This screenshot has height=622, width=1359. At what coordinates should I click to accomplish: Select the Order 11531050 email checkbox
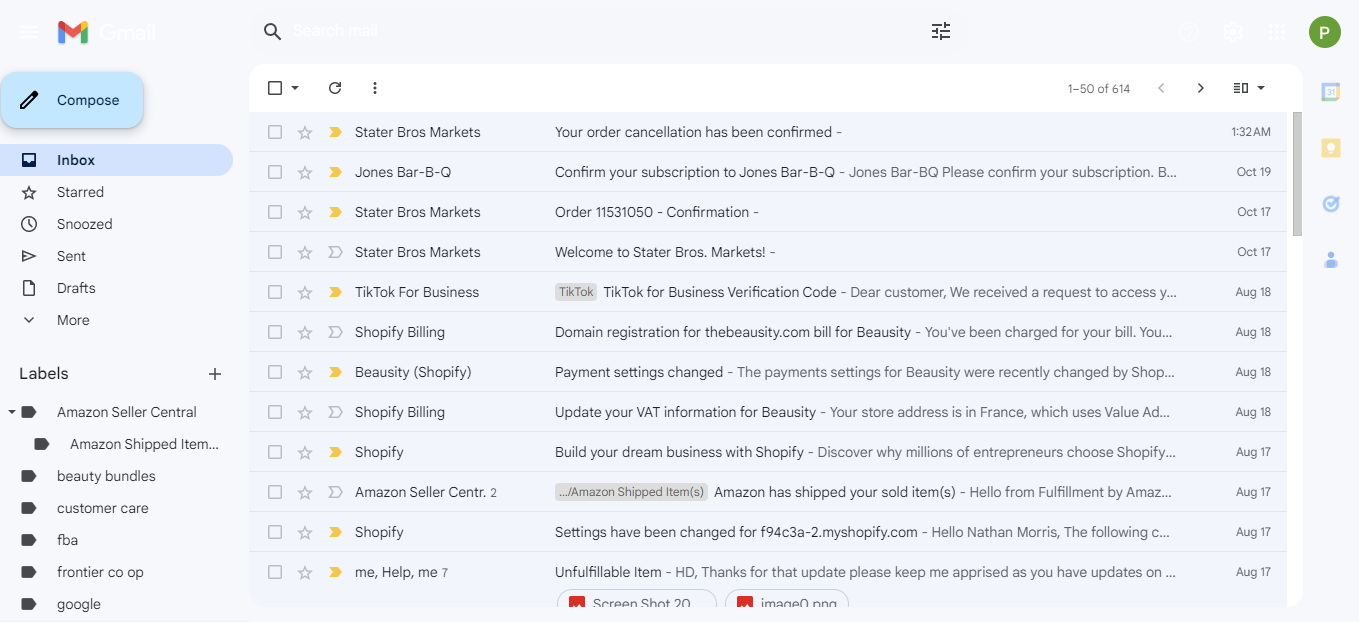pyautogui.click(x=275, y=212)
